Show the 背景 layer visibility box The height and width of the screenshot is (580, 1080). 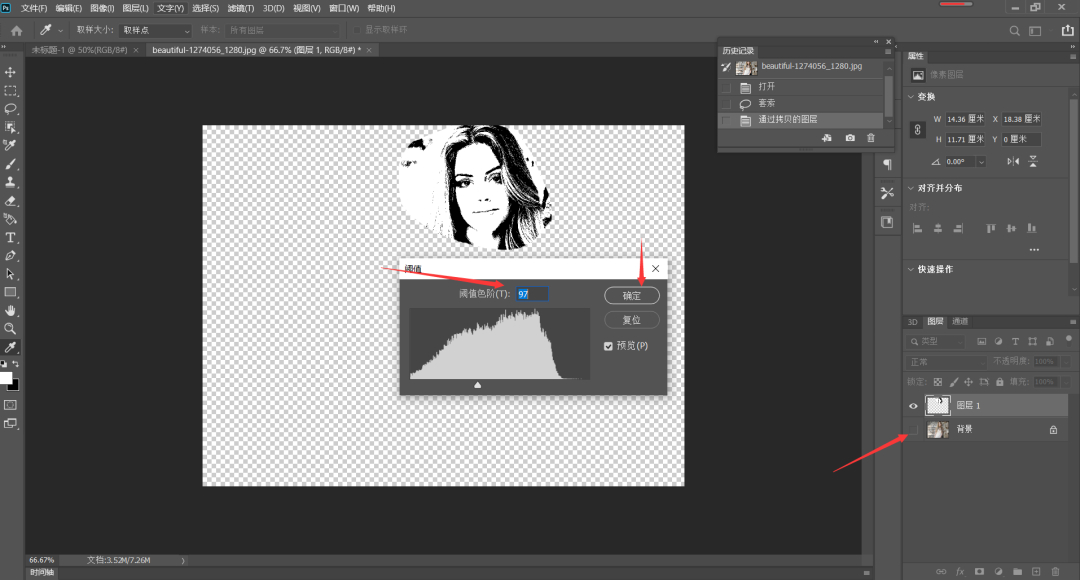coord(913,429)
